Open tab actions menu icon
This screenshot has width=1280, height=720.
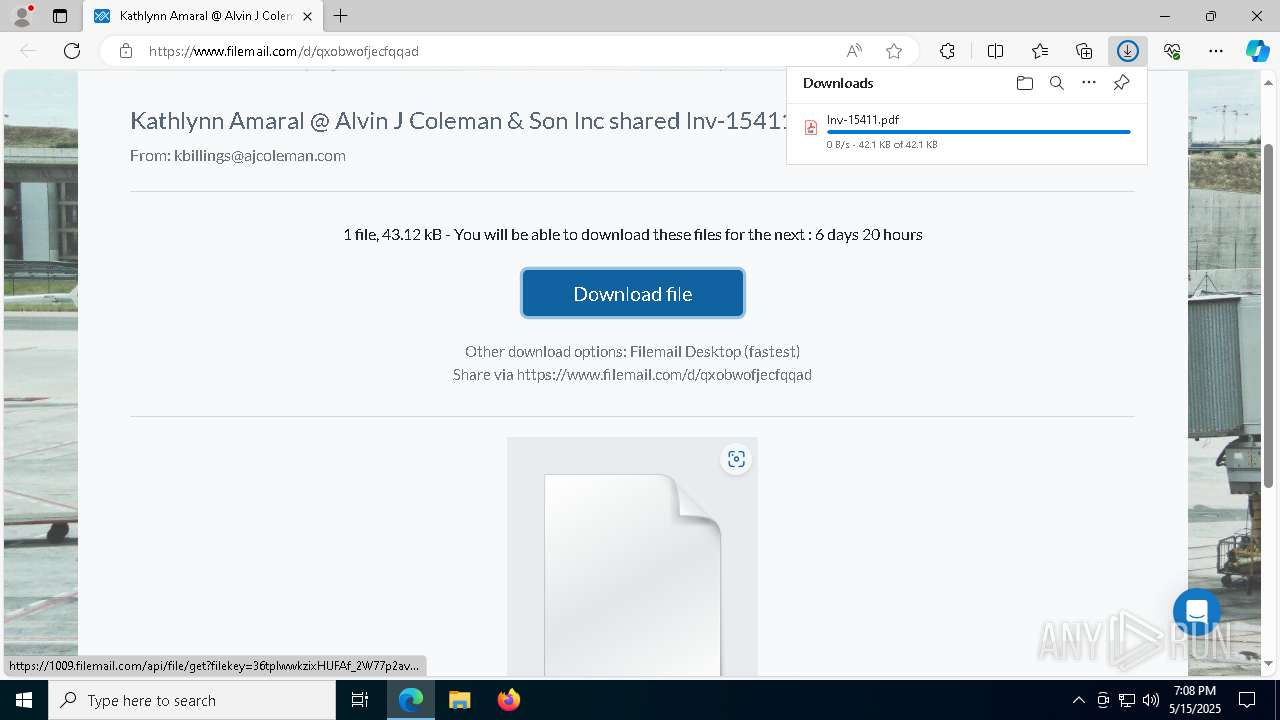[60, 16]
